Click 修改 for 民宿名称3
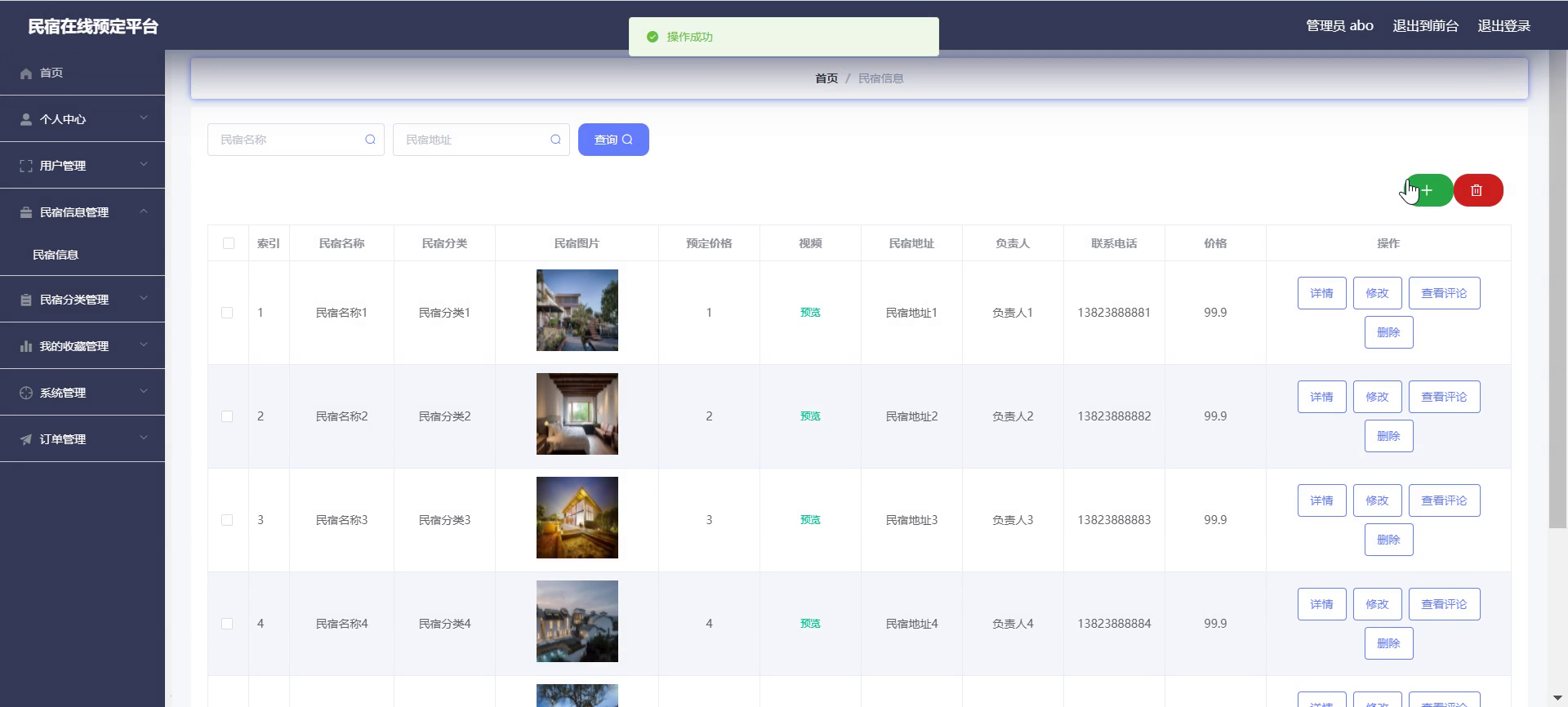Screen dimensions: 1568x707 point(1377,500)
